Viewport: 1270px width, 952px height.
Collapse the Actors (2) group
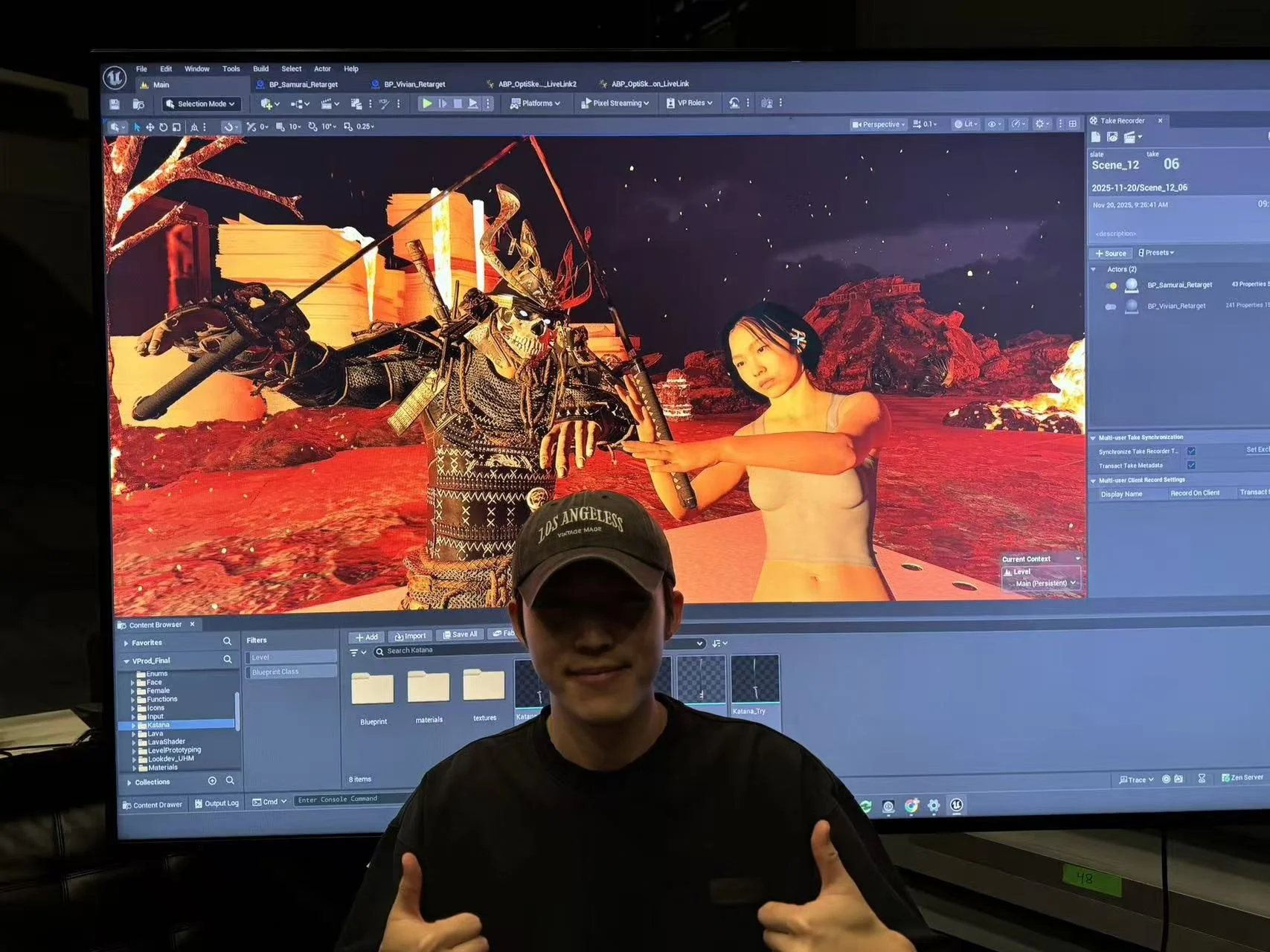click(x=1094, y=269)
